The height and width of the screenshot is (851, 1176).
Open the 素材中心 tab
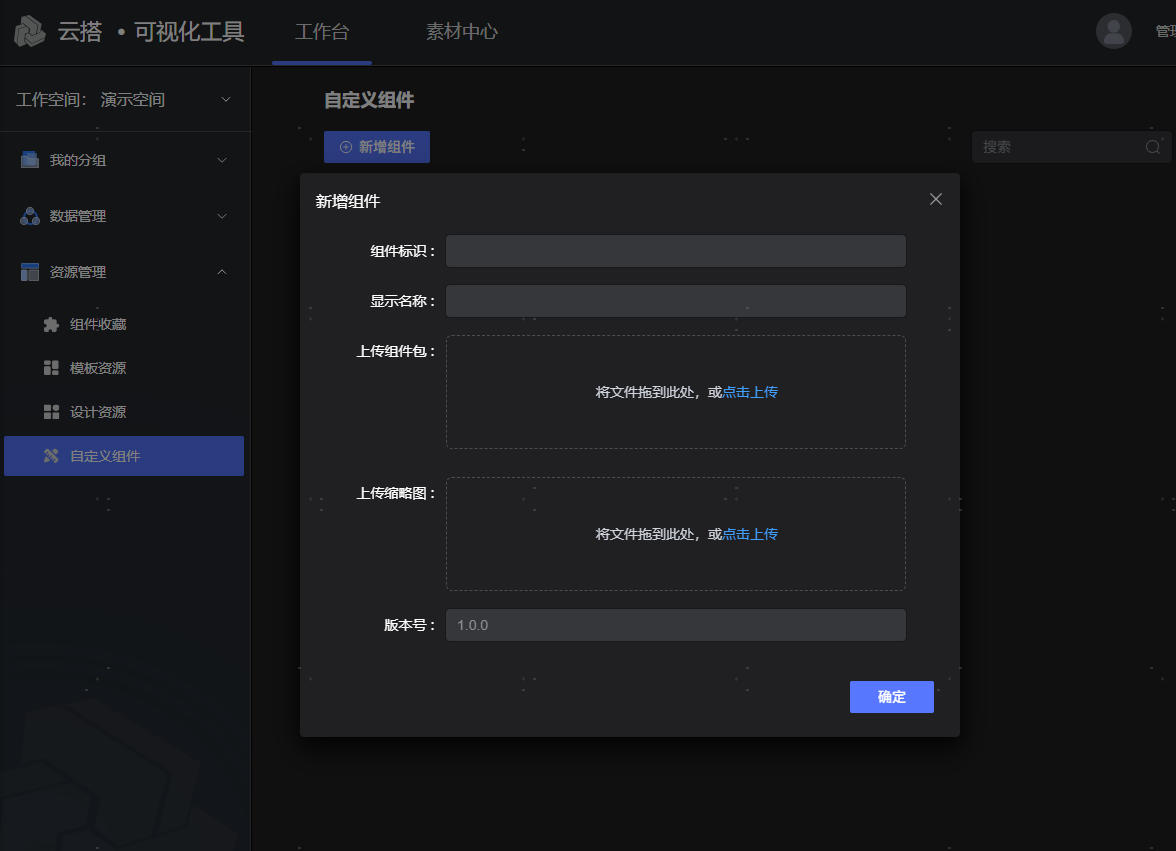pos(462,32)
